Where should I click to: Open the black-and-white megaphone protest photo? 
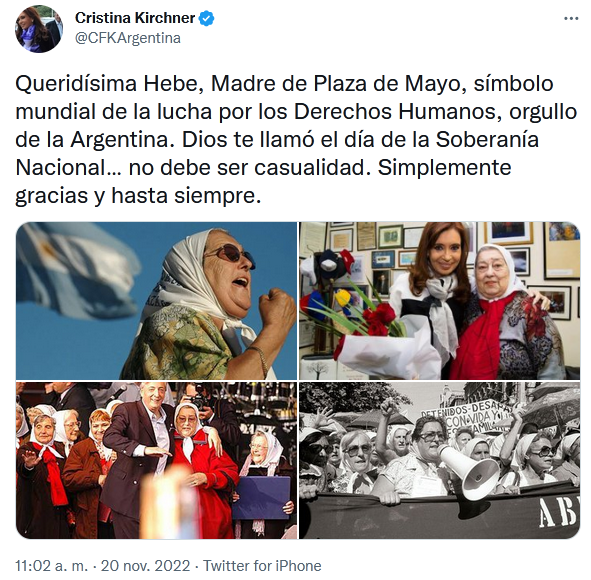point(439,460)
